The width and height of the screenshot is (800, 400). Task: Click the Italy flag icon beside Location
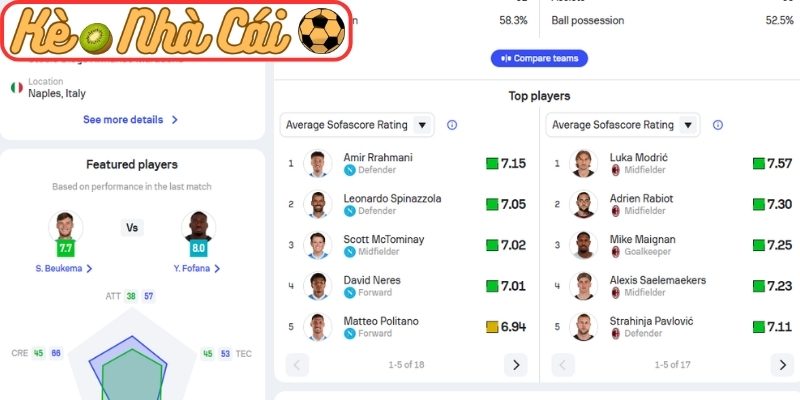pos(16,87)
